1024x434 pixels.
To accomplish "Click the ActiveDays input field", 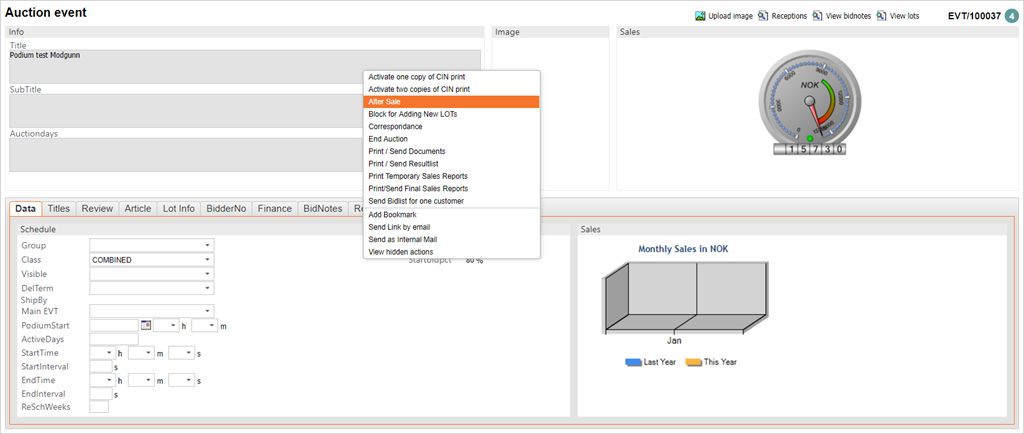I will coord(113,339).
